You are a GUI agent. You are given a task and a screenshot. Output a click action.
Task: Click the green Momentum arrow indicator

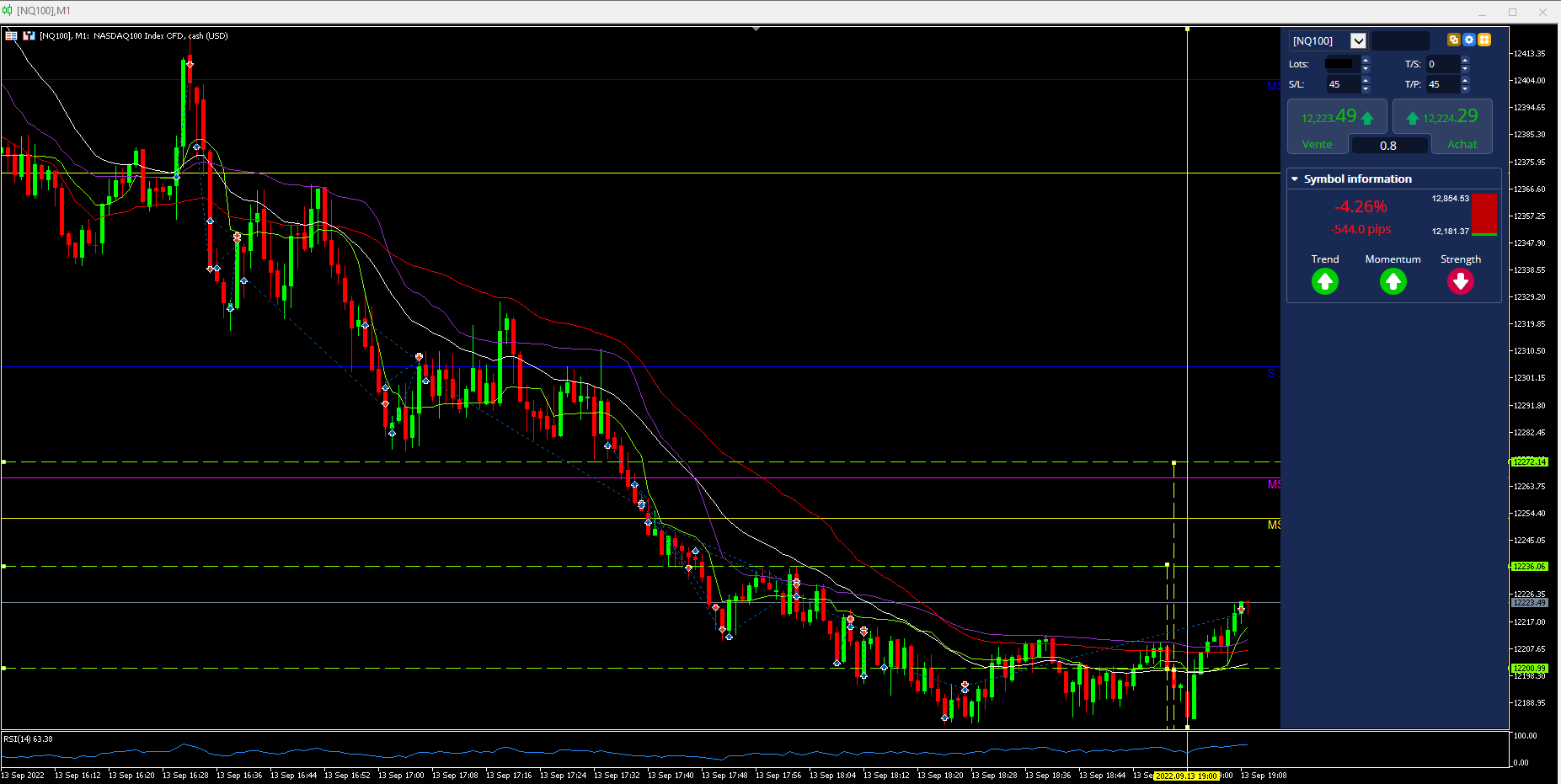coord(1393,281)
